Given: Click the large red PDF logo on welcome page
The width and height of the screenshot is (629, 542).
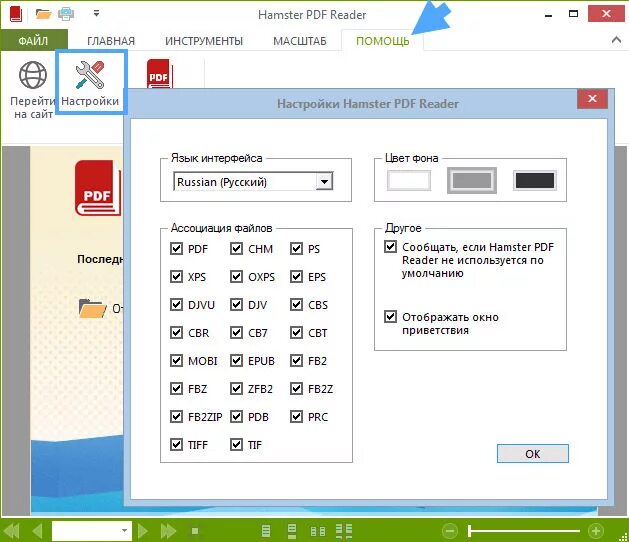Looking at the screenshot, I should point(98,188).
